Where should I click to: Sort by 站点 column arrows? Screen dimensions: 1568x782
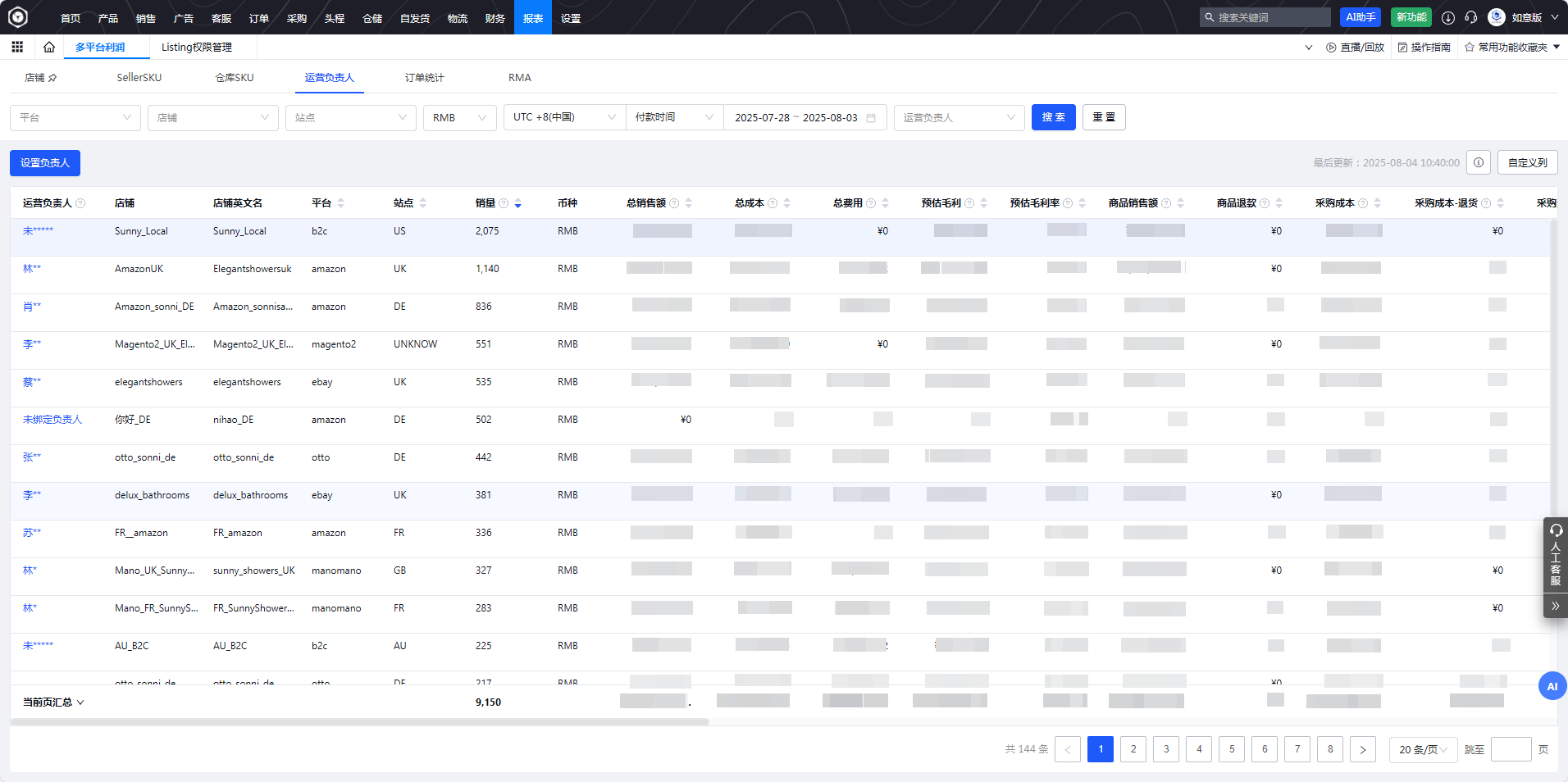422,203
